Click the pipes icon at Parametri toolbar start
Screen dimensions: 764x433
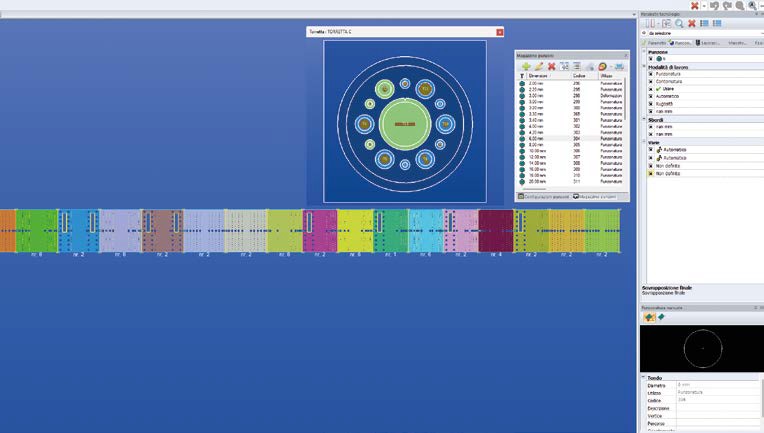pos(650,23)
